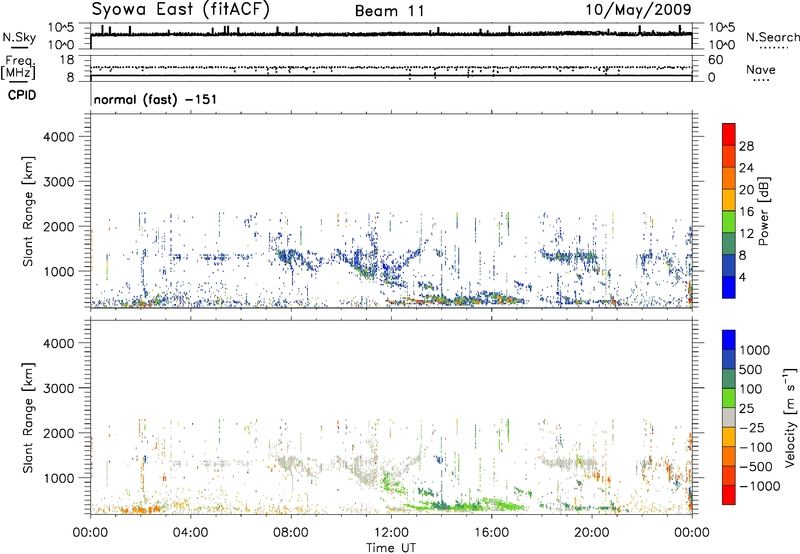
Task: Click the 'Velocity [m s-1]' colorbar label
Action: pos(790,418)
